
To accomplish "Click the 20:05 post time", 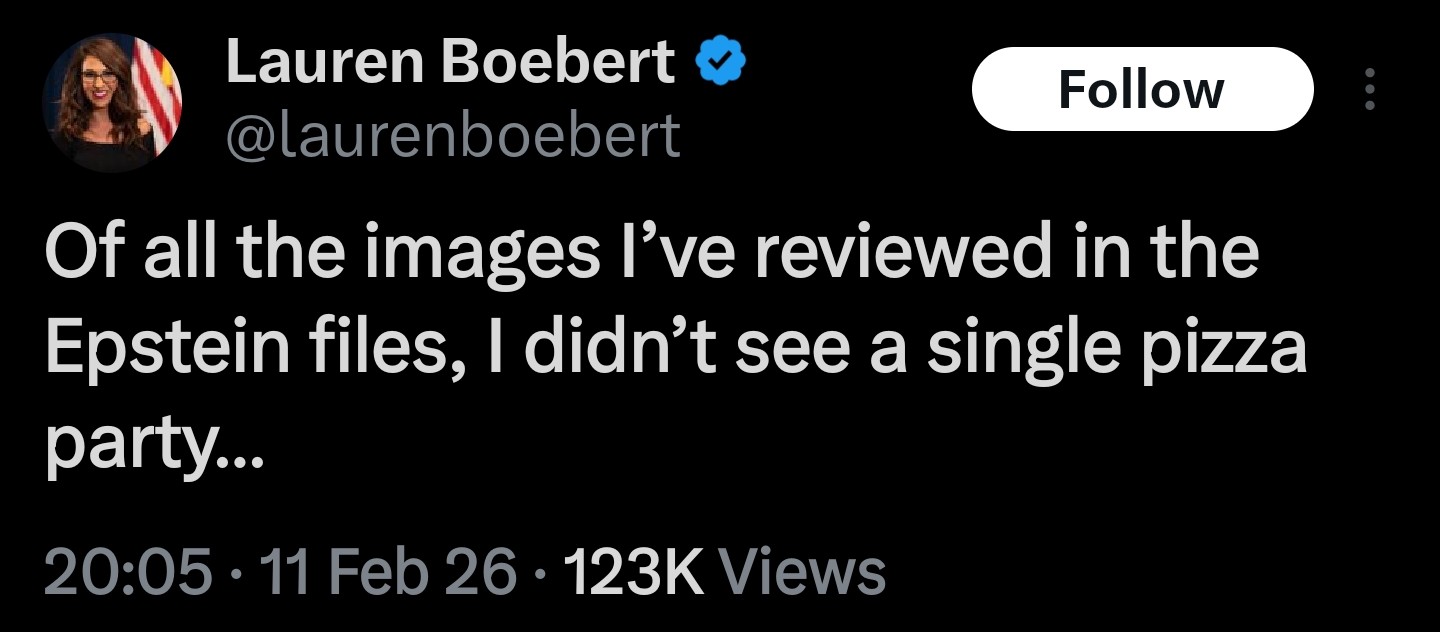I will click(x=128, y=572).
